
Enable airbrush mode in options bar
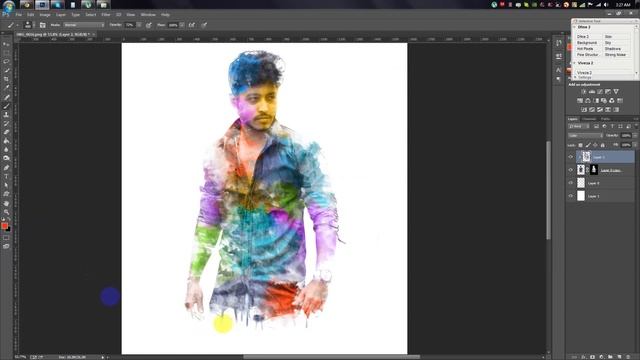click(x=192, y=25)
